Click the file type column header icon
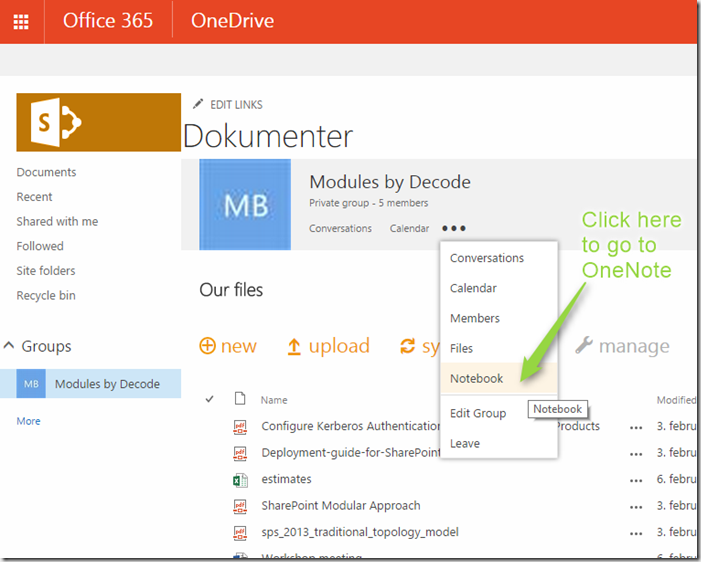The image size is (701, 562). 240,398
